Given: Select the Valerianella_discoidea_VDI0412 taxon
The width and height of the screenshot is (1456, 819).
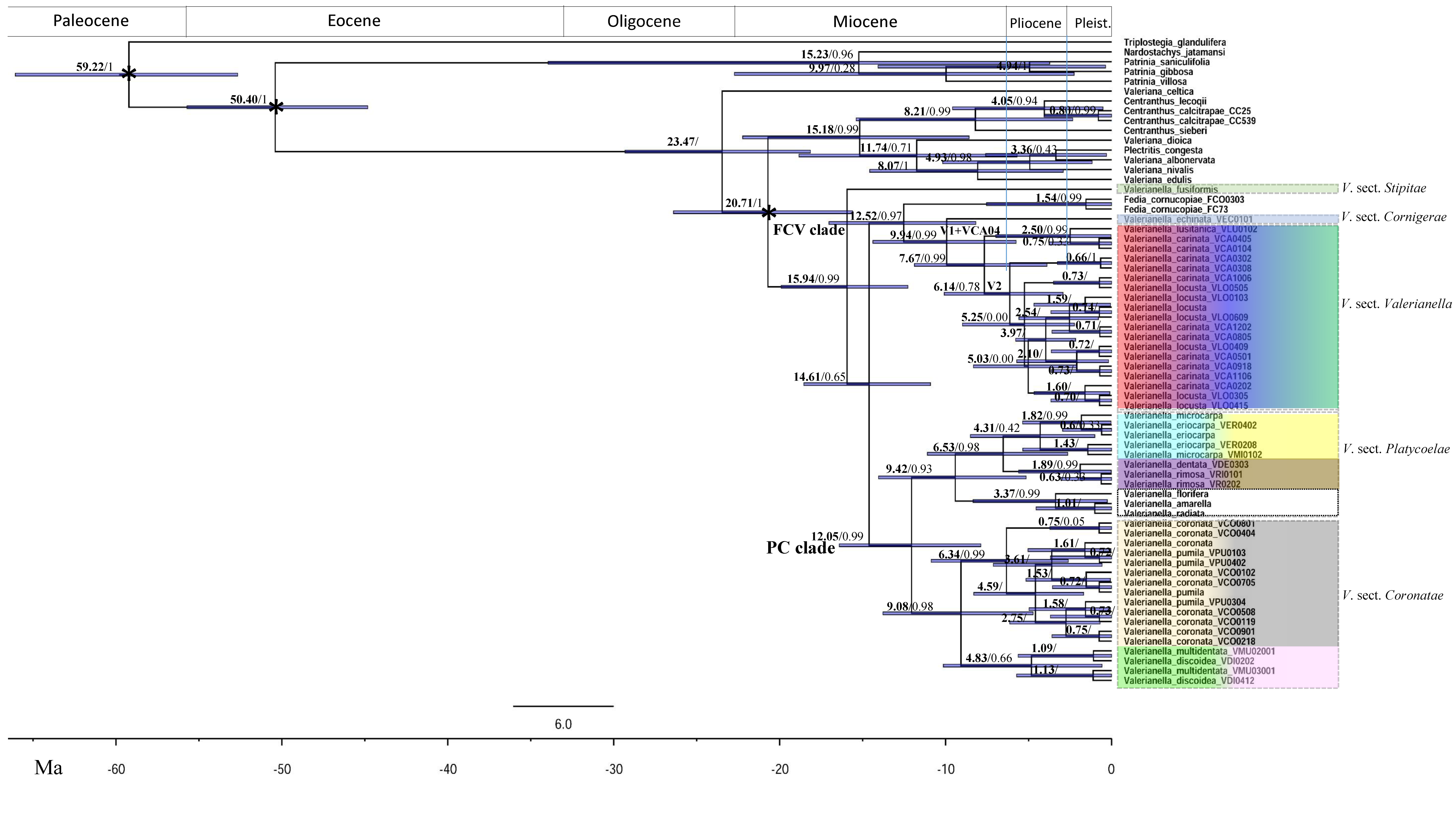Looking at the screenshot, I should tap(1189, 680).
